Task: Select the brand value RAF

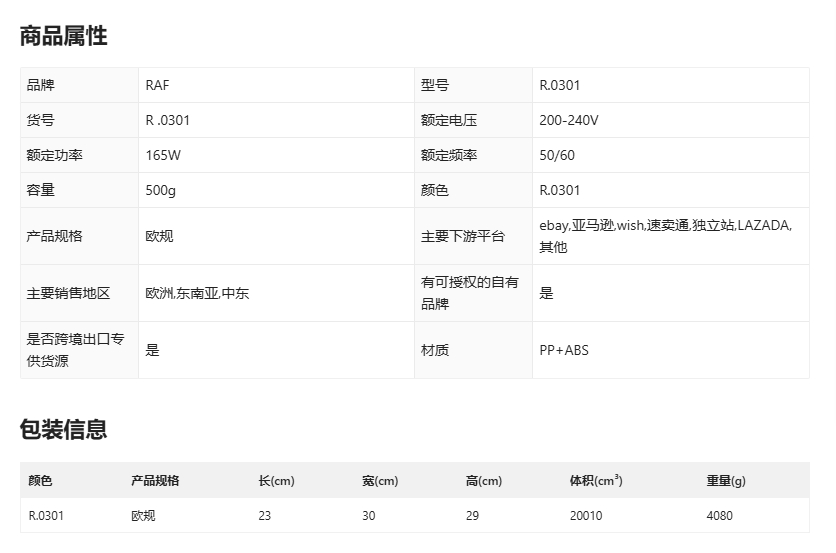Action: pos(157,85)
